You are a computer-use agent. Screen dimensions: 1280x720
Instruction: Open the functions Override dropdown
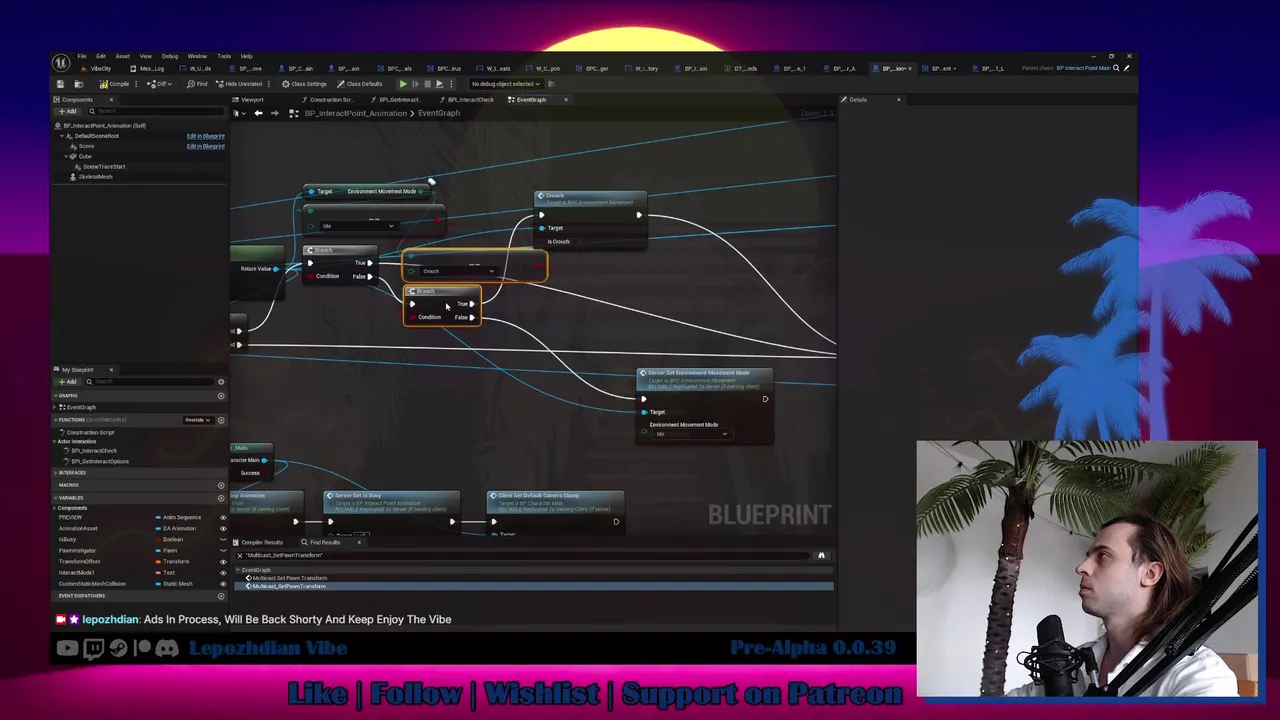[196, 420]
